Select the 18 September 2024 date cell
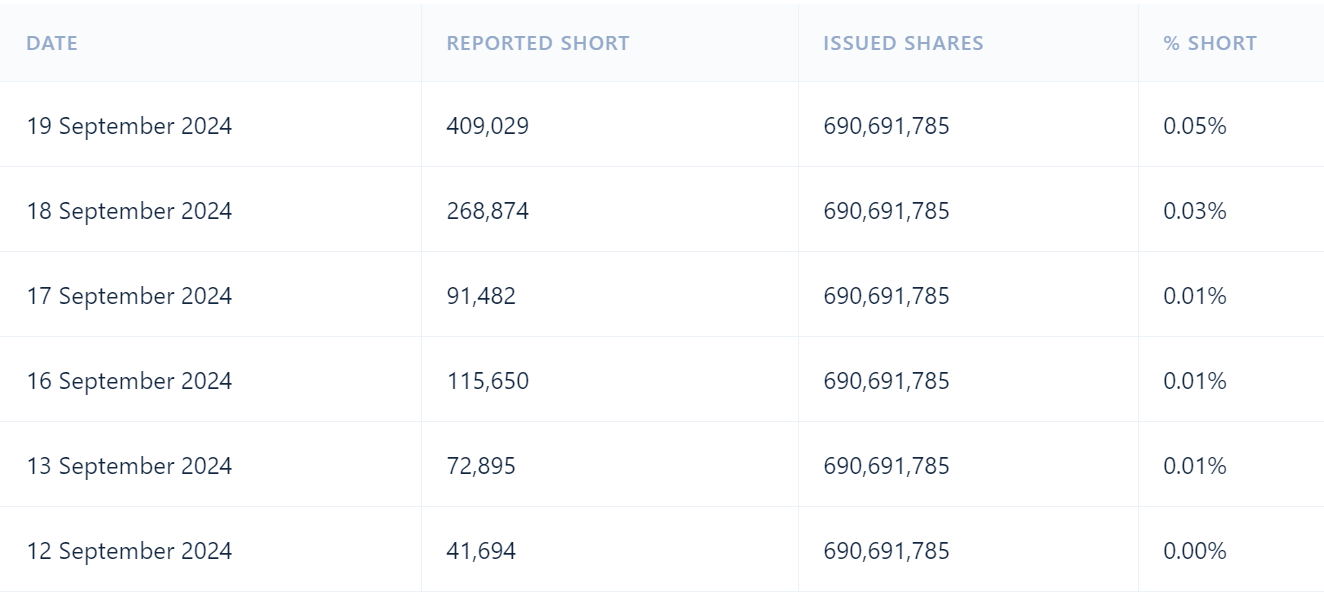 click(129, 211)
